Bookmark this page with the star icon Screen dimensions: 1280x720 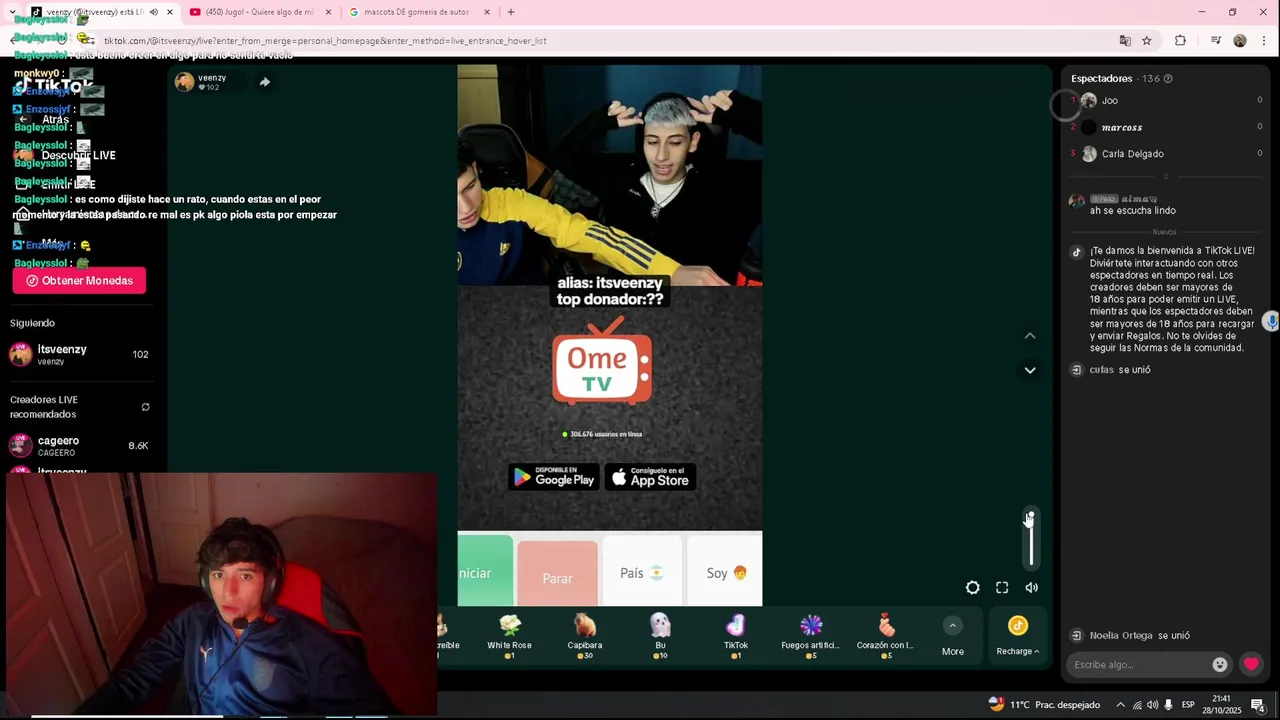pyautogui.click(x=1147, y=41)
